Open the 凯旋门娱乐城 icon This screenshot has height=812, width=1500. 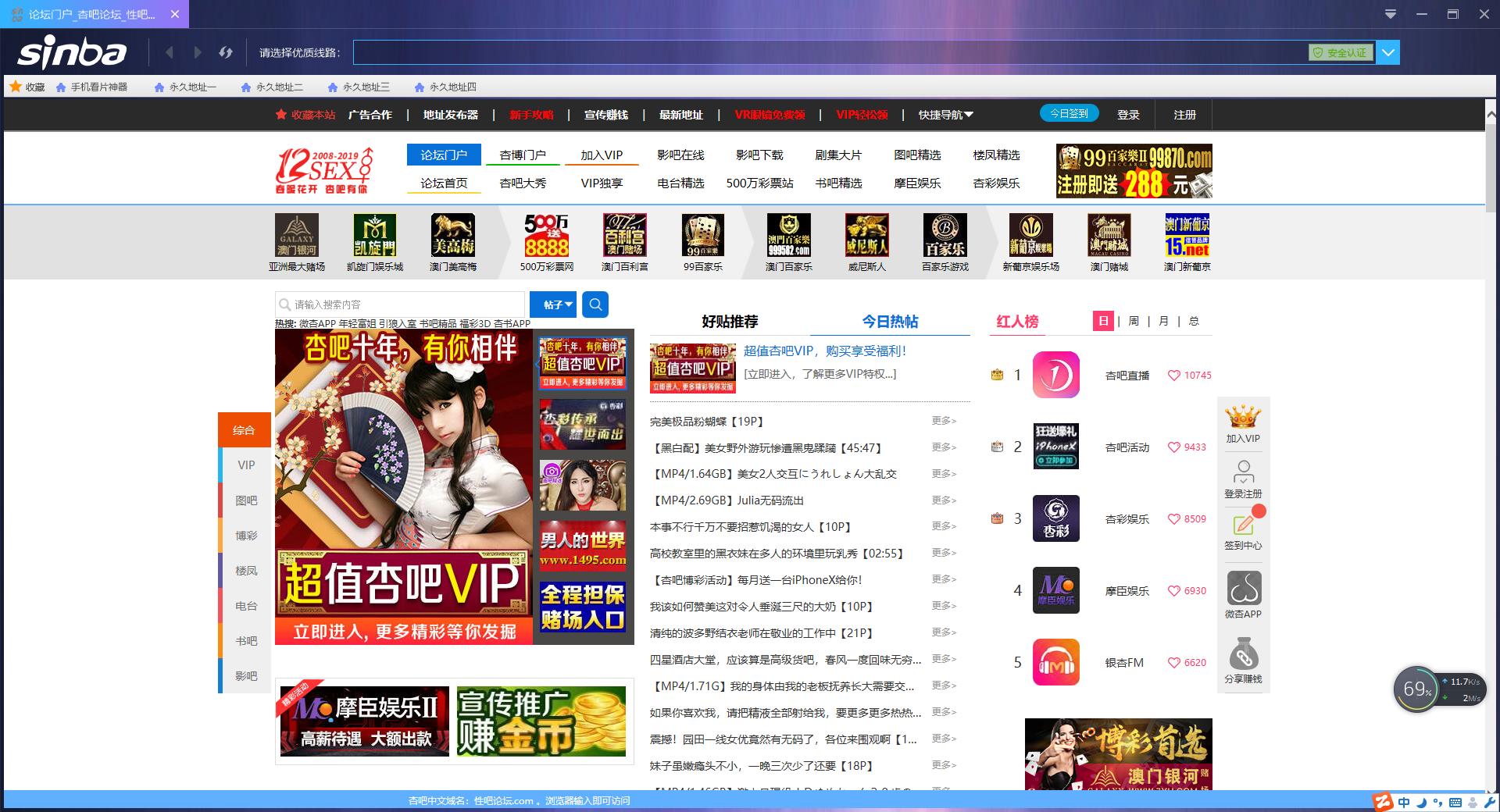pyautogui.click(x=375, y=235)
